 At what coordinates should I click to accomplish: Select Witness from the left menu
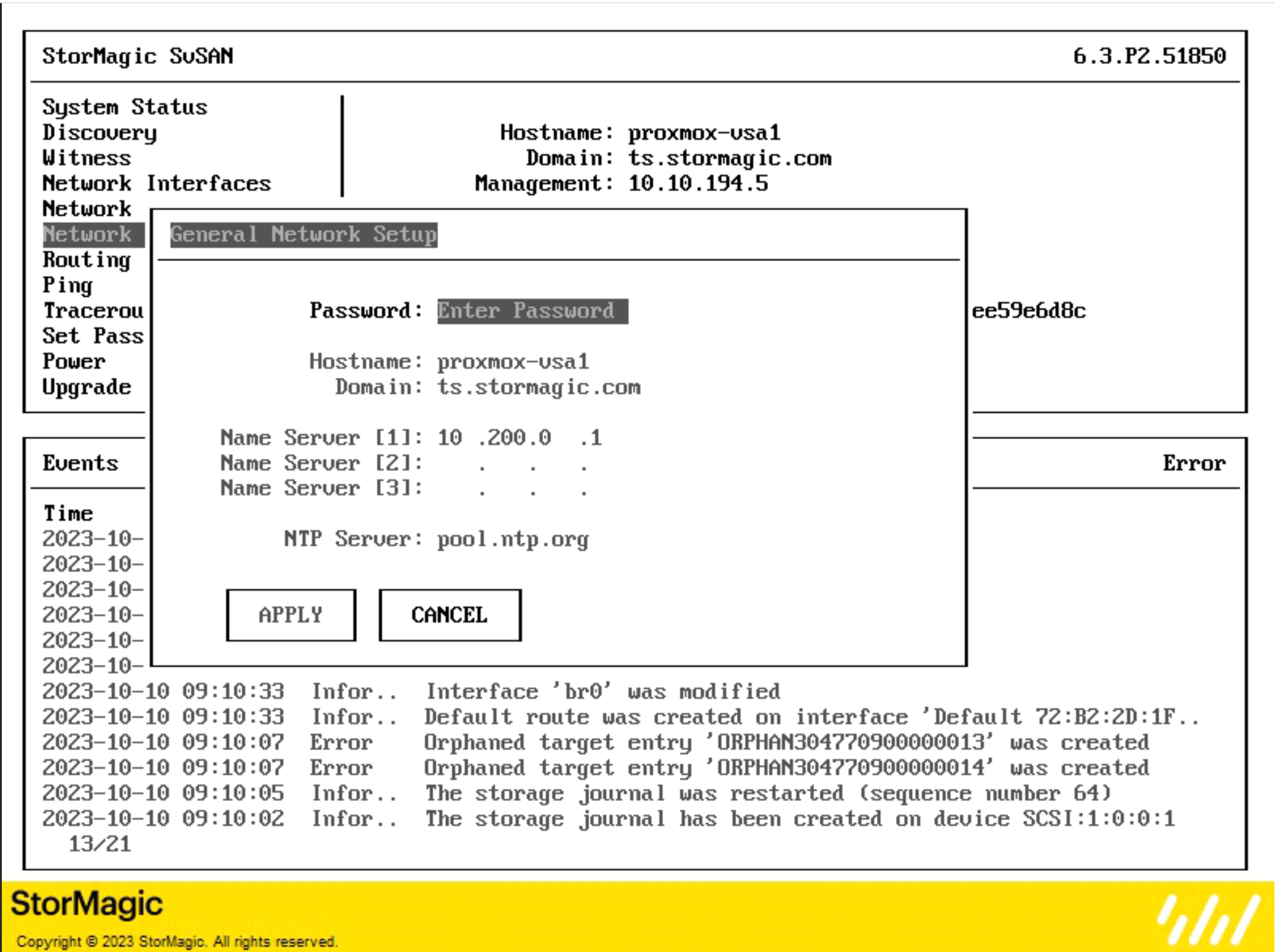pyautogui.click(x=87, y=158)
